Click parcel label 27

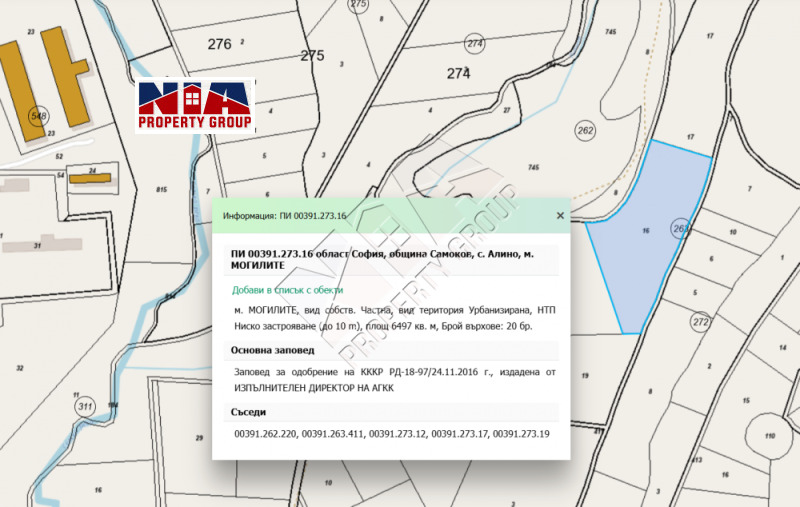507,110
